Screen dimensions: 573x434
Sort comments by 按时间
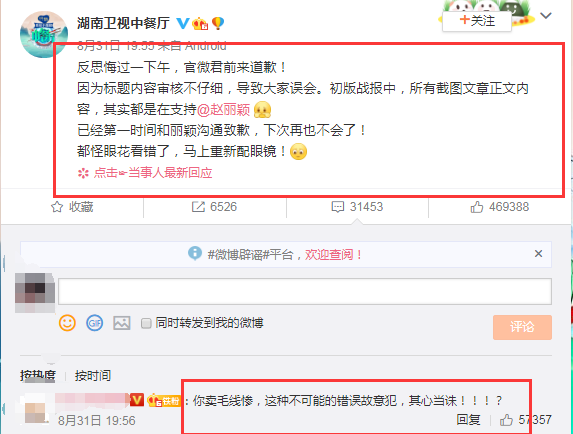coord(93,375)
